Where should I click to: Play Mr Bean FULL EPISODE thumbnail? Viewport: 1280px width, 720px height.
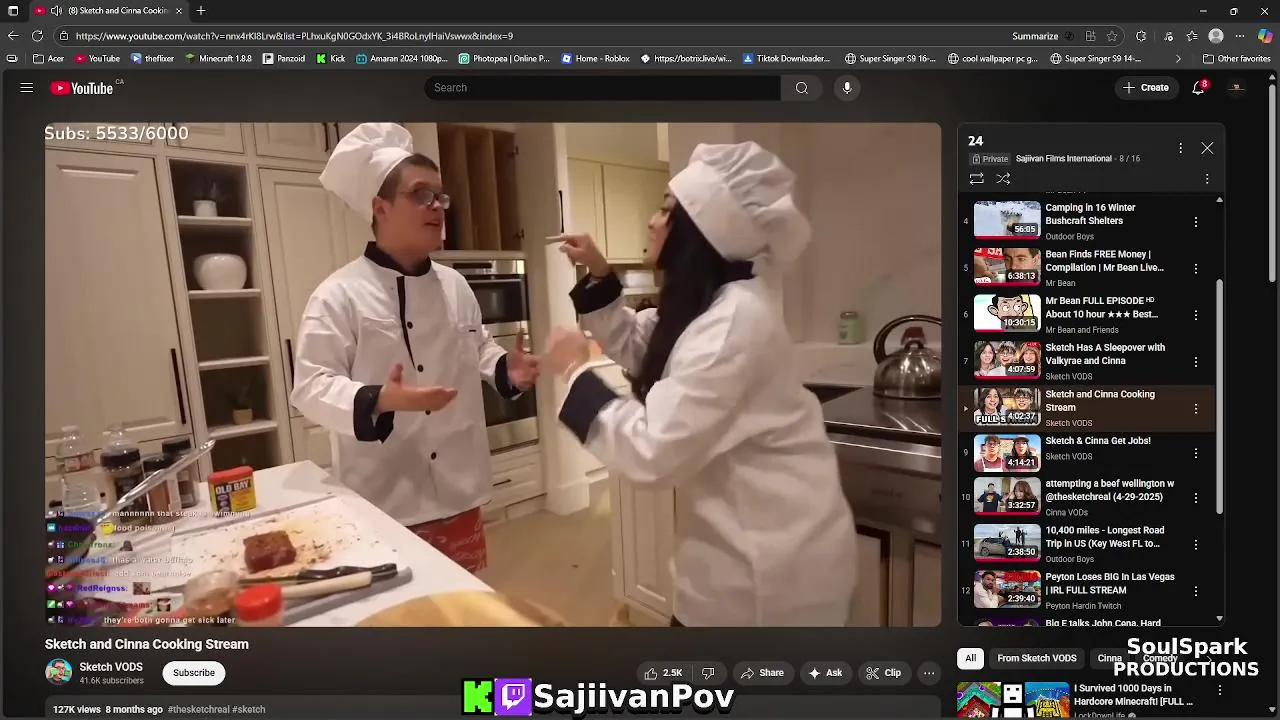point(1007,313)
